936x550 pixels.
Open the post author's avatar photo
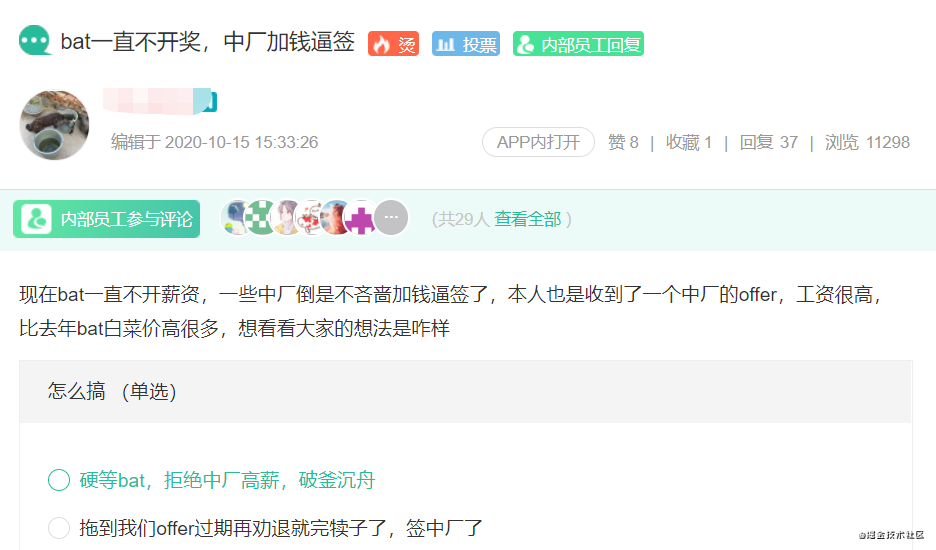54,125
